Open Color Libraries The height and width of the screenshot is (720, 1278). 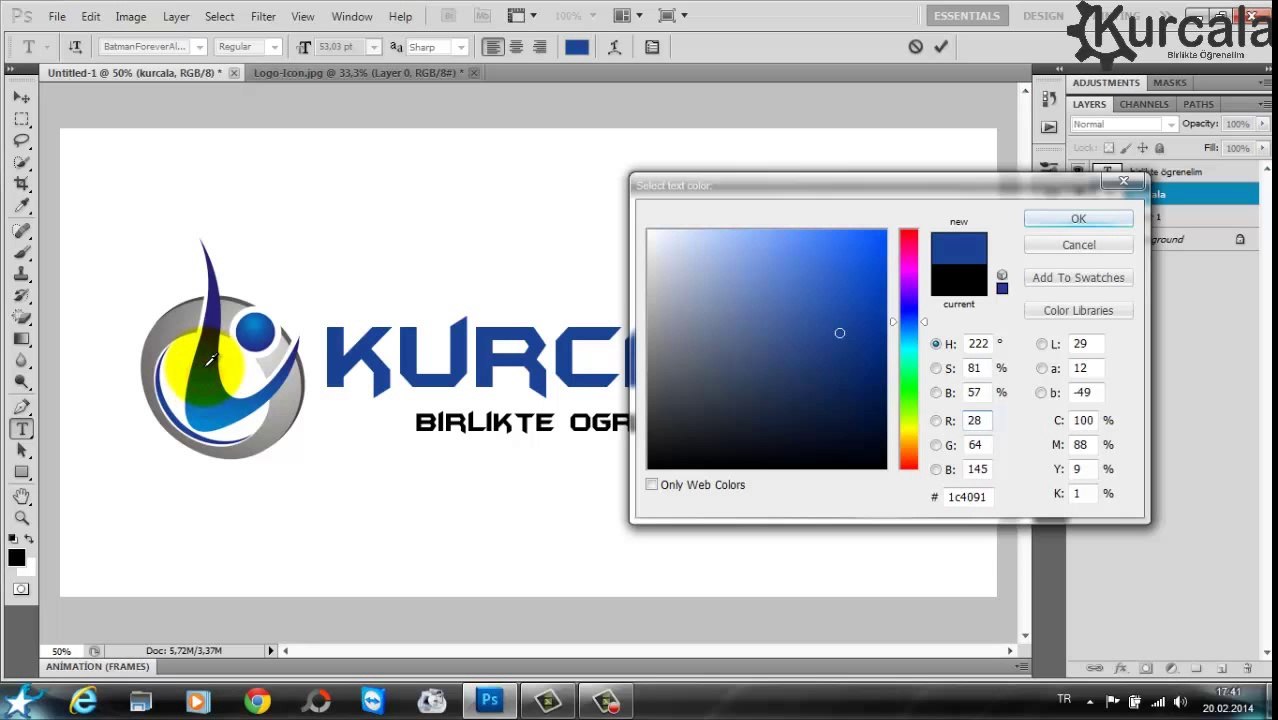point(1078,311)
